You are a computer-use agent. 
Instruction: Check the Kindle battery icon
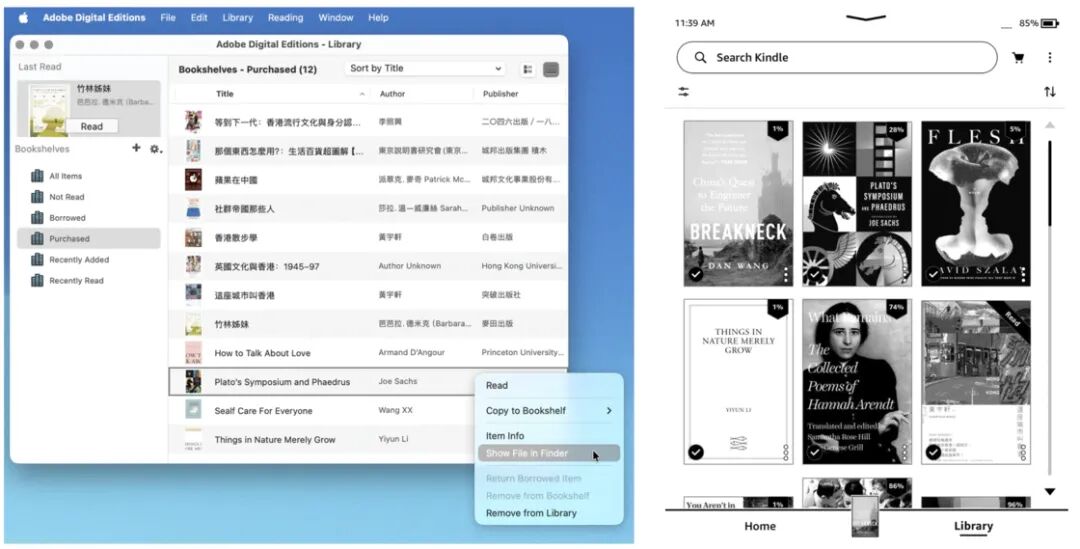coord(1049,23)
